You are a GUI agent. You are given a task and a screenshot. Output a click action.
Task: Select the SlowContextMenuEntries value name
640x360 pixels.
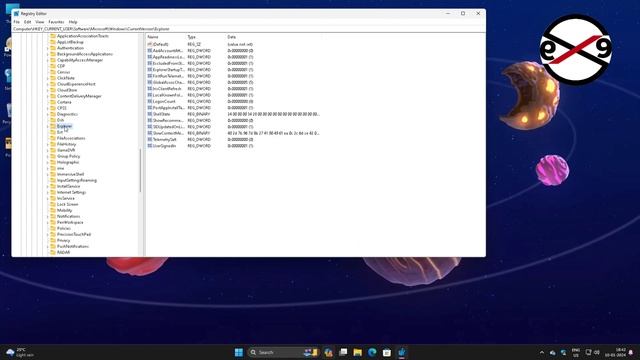pyautogui.click(x=168, y=133)
